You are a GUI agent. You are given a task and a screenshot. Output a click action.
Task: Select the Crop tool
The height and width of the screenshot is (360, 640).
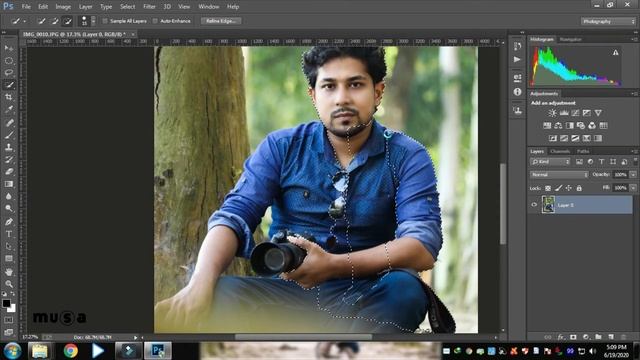tap(9, 98)
